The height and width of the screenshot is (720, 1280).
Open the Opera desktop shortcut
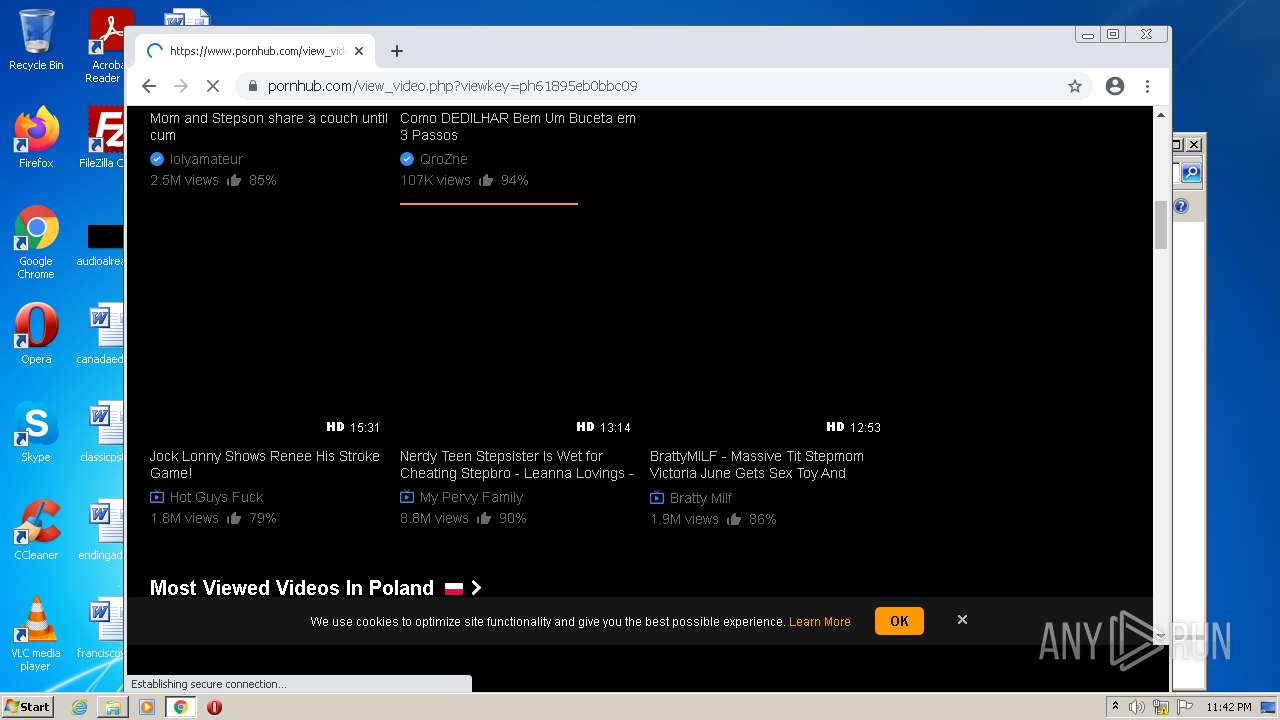(x=36, y=333)
